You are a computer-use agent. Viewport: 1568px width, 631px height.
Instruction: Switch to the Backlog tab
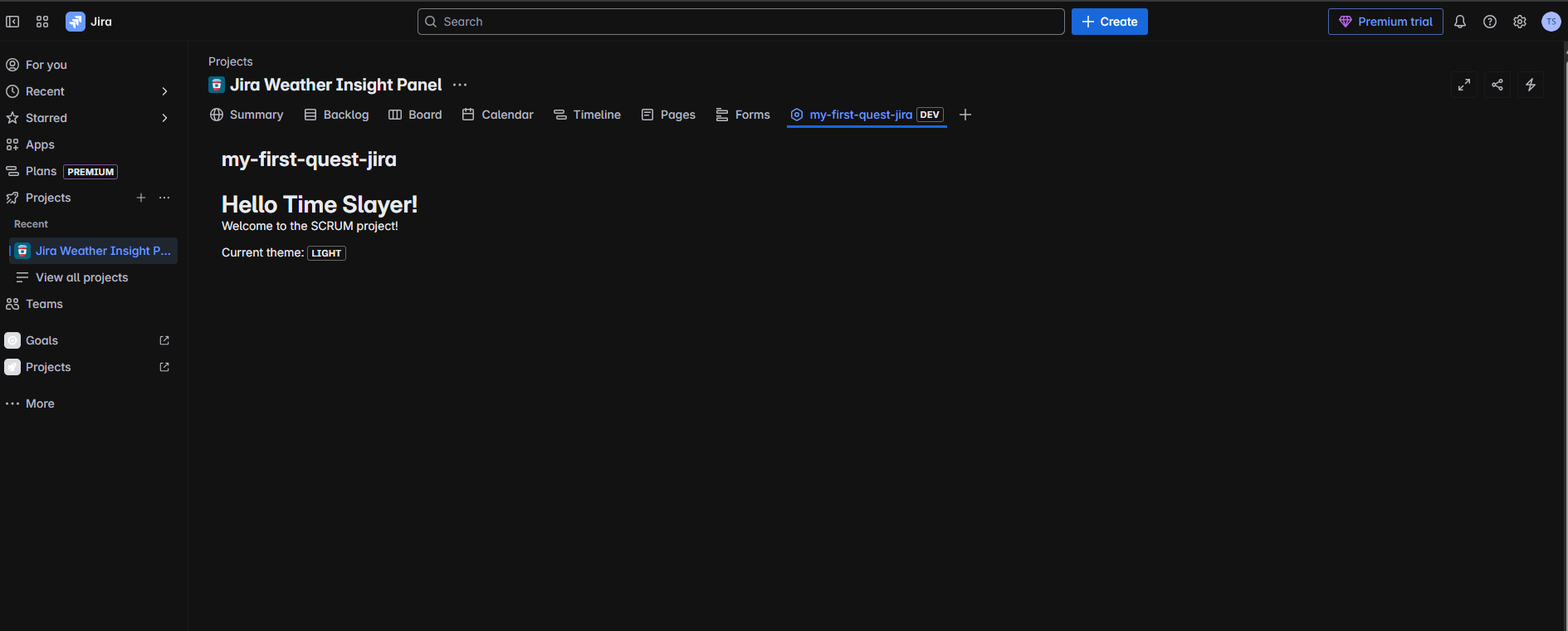point(336,115)
